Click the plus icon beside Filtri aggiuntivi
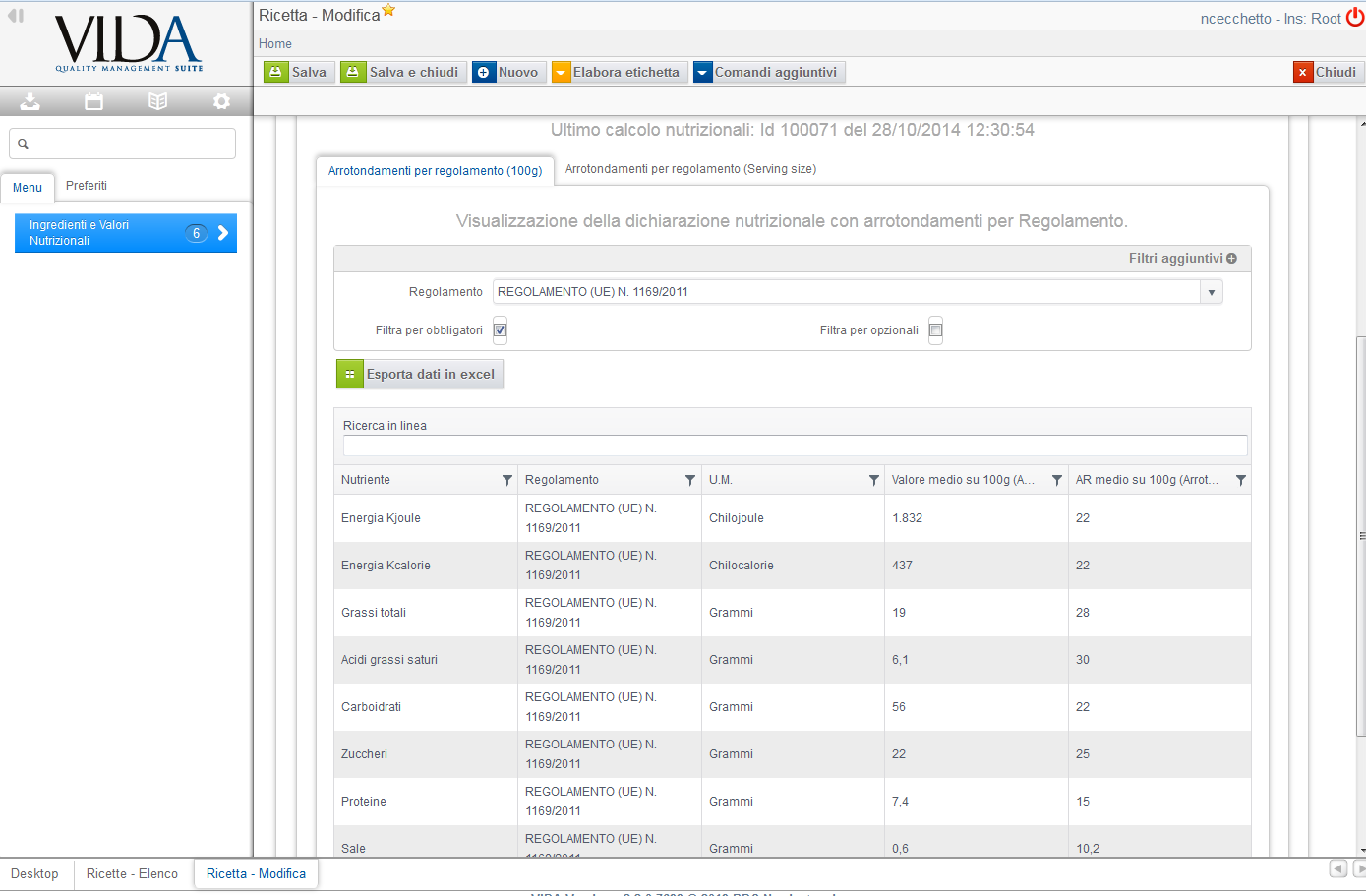Viewport: 1366px width, 896px height. tap(1231, 258)
